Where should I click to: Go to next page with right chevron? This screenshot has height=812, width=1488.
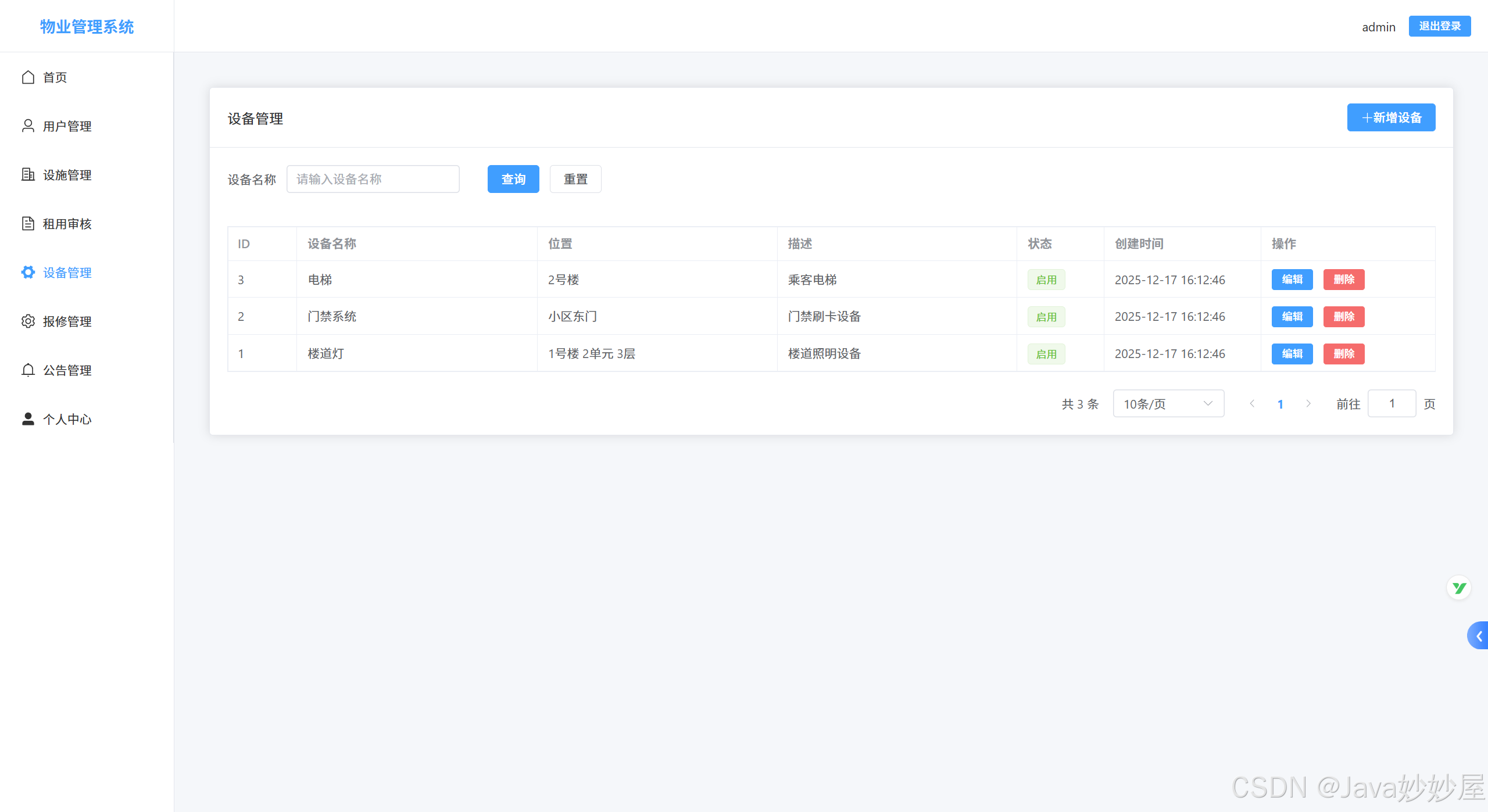pos(1308,403)
